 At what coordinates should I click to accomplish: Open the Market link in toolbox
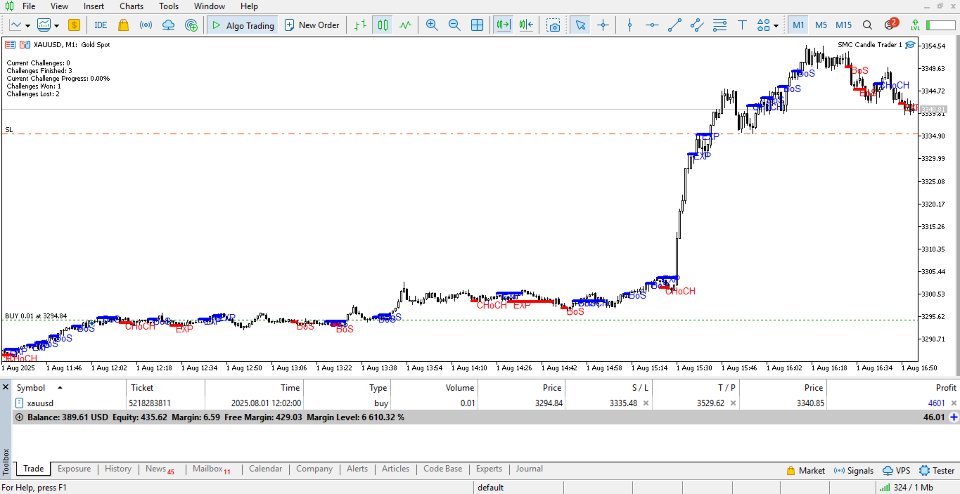point(806,469)
